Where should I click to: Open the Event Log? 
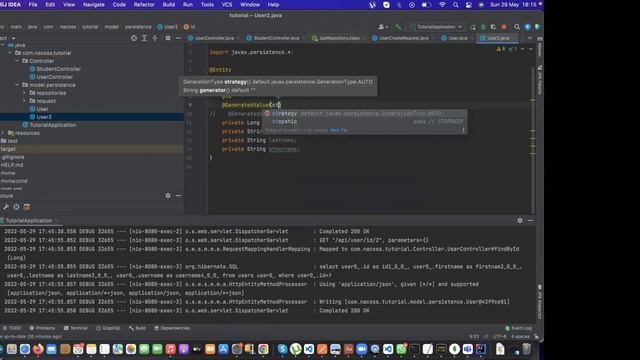pos(518,328)
